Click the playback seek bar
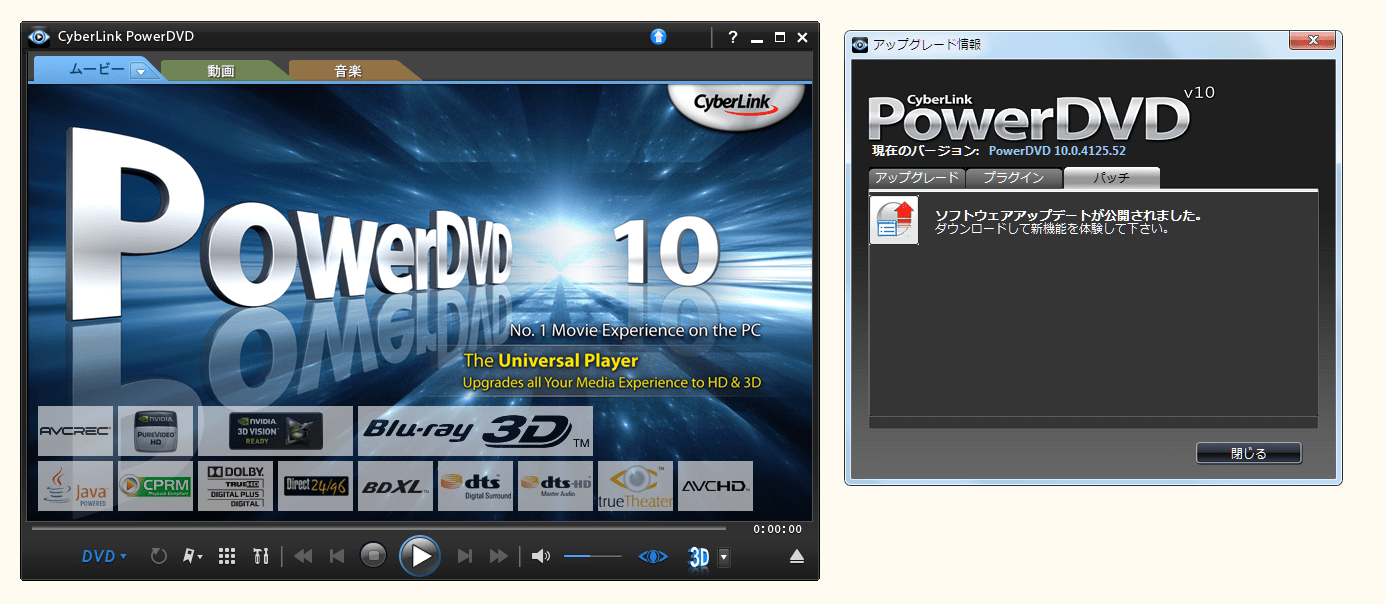This screenshot has height=604, width=1385. (379, 528)
